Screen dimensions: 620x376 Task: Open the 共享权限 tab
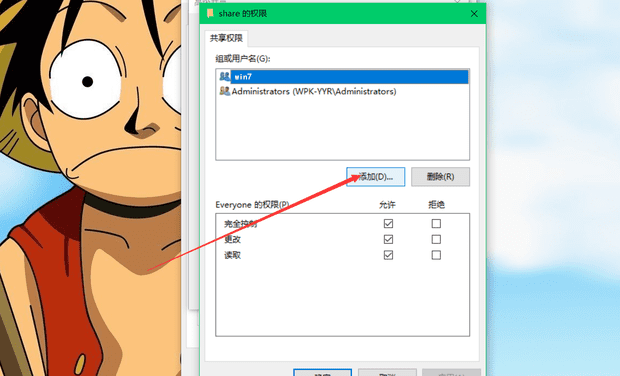(x=226, y=38)
